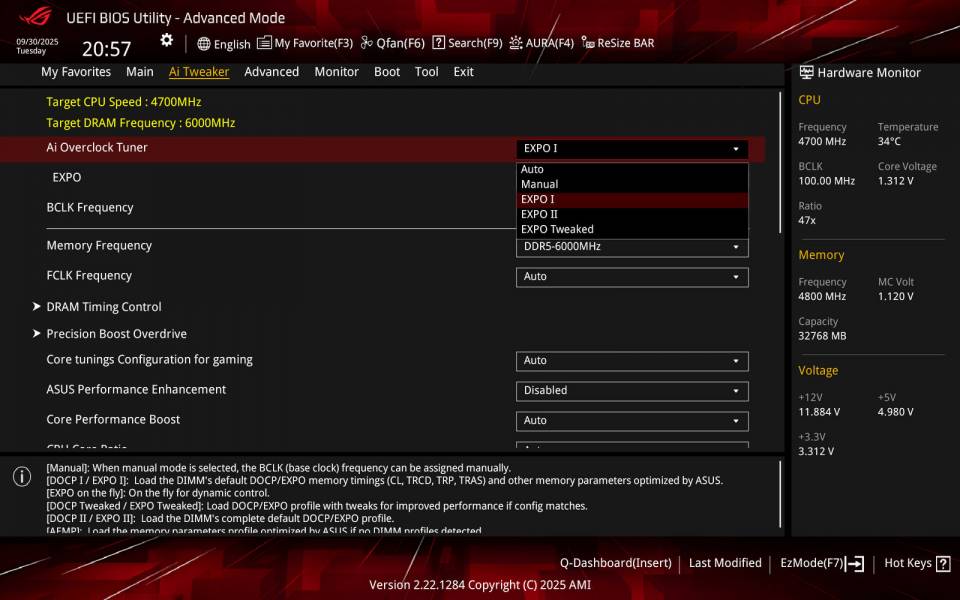Open the Boot menu tab
The height and width of the screenshot is (600, 960).
point(387,71)
